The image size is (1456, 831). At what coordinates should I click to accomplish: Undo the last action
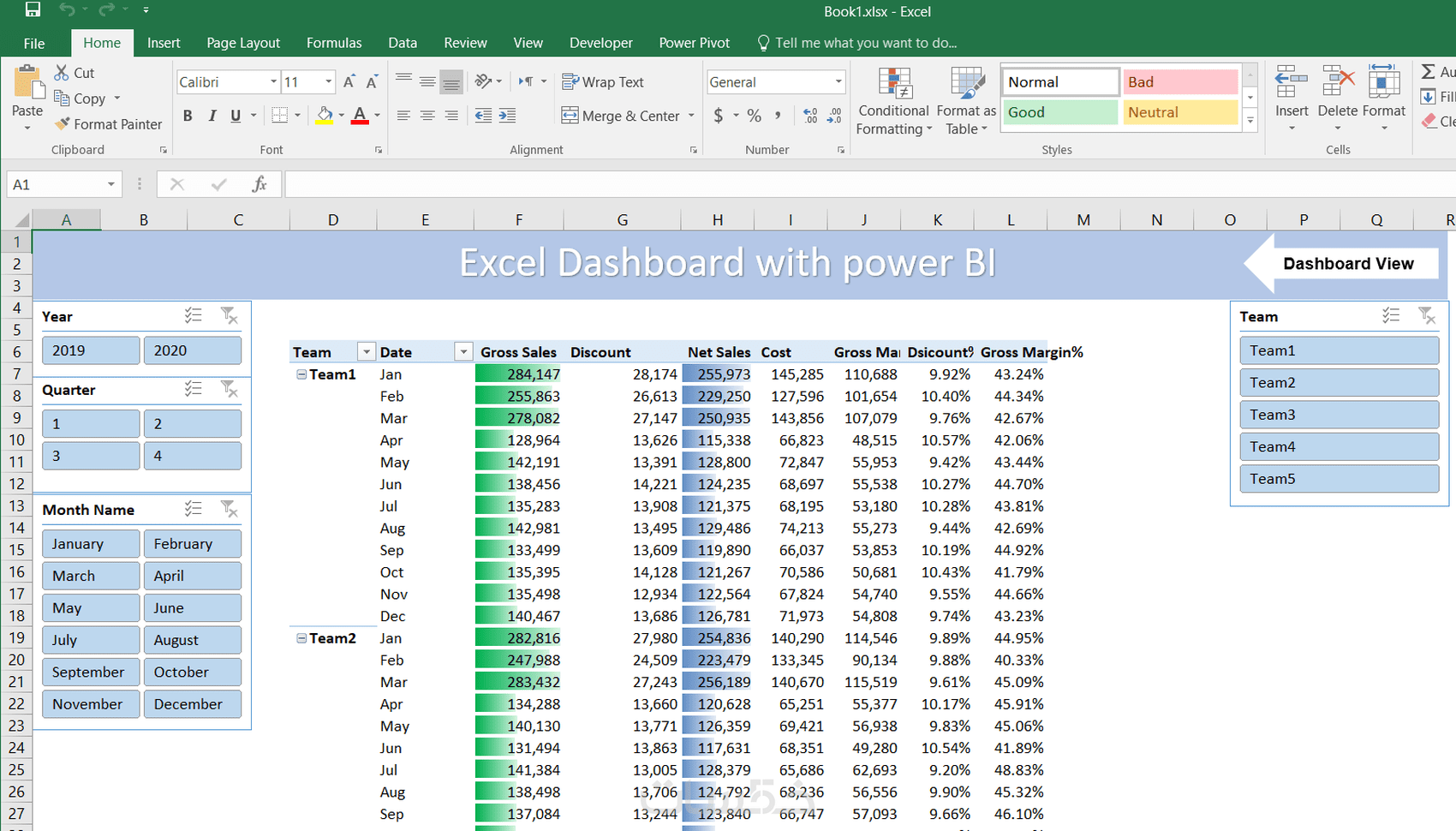pos(67,10)
